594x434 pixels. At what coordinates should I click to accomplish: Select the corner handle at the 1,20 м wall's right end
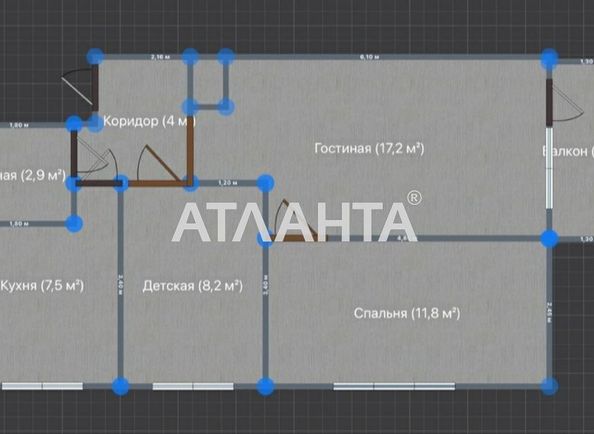[266, 183]
